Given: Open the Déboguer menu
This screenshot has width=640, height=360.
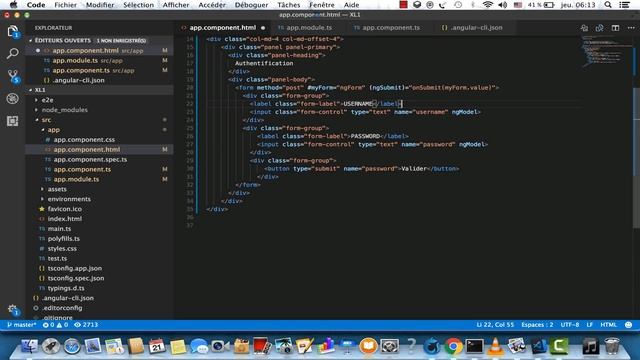Looking at the screenshot, I should pyautogui.click(x=251, y=5).
